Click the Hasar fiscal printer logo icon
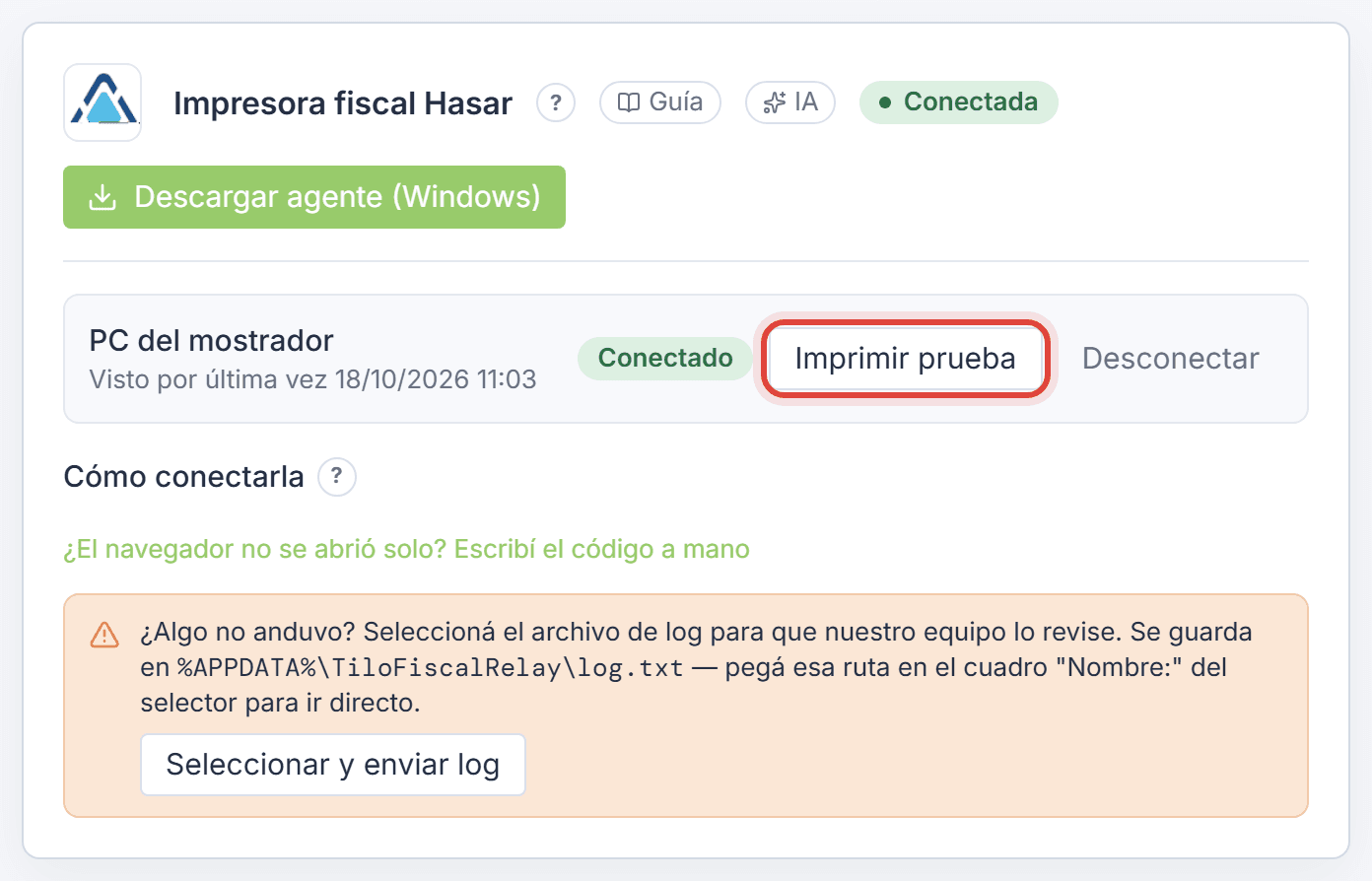Screen dimensions: 1372x881 pos(103,102)
